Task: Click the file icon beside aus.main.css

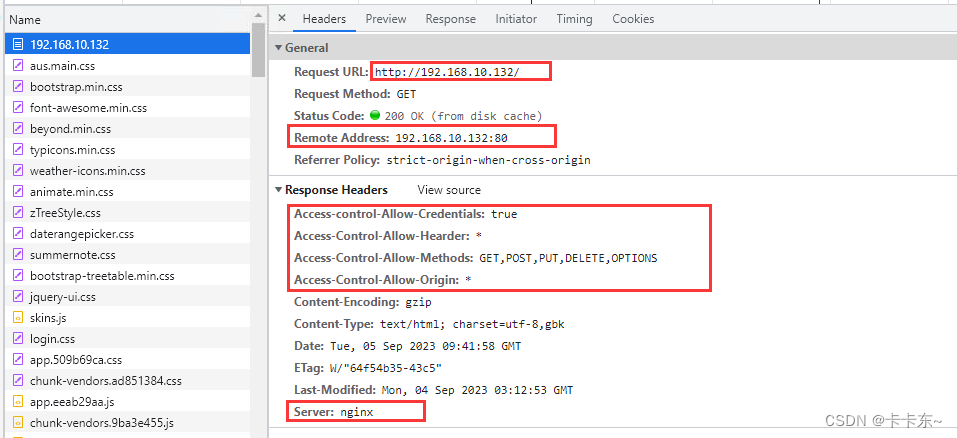Action: click(x=18, y=65)
